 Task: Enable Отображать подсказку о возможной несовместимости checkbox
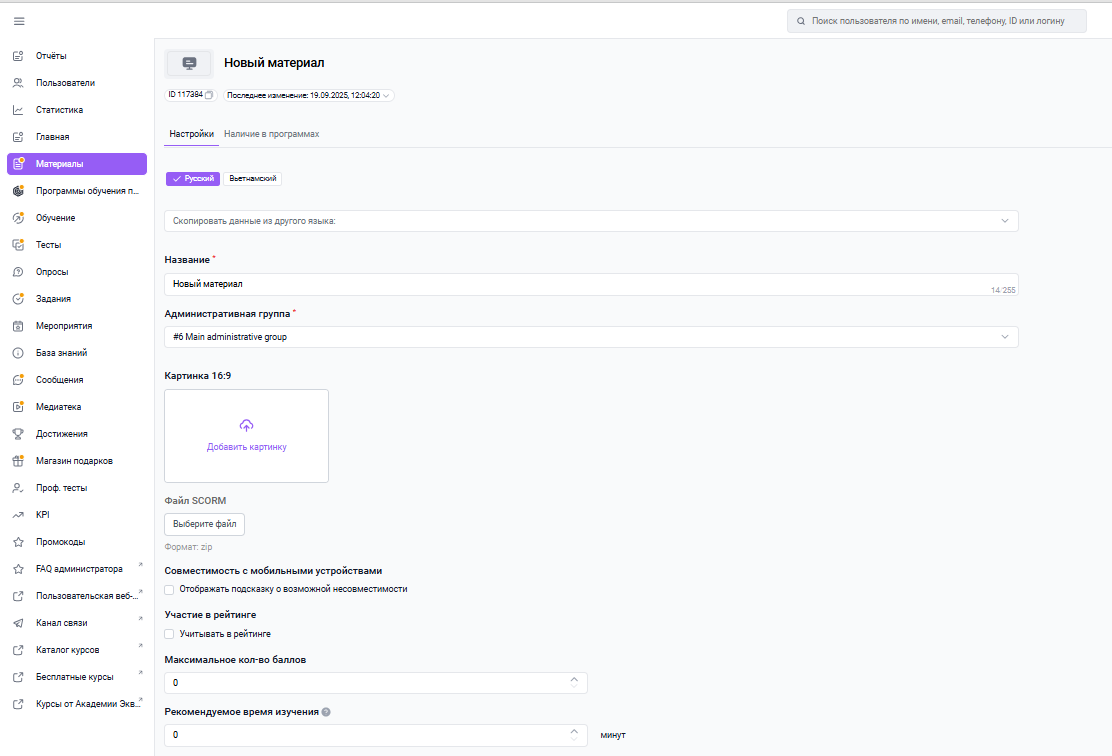pos(169,589)
